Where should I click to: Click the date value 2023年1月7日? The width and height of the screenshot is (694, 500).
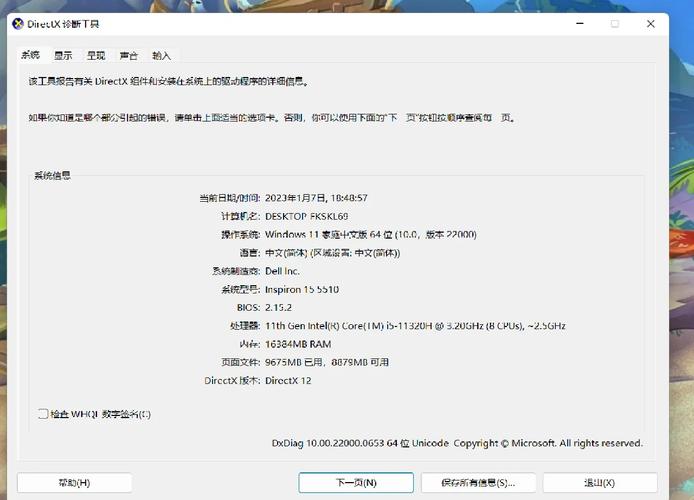tap(296, 198)
